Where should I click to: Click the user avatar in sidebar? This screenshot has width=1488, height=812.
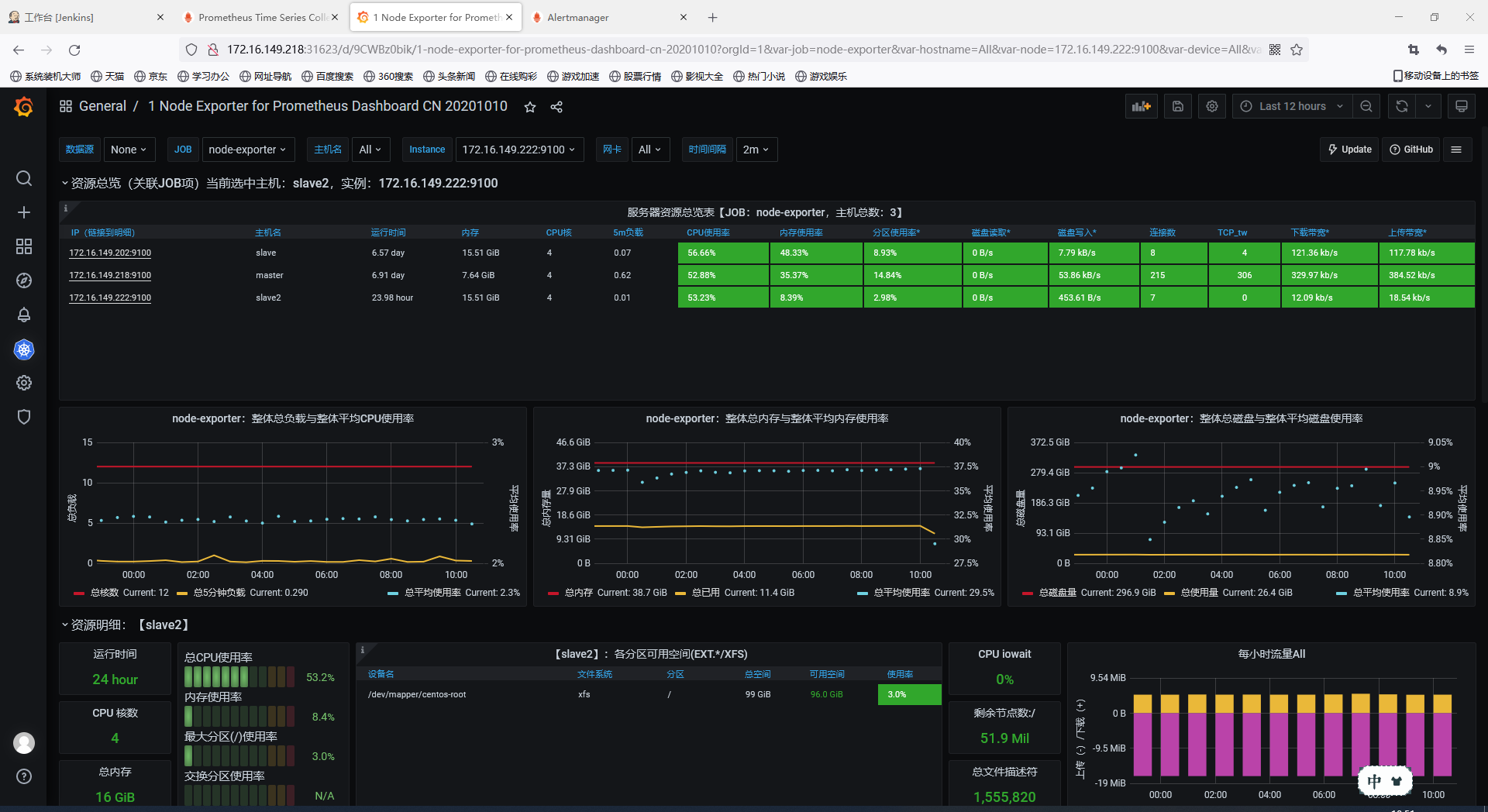tap(24, 743)
